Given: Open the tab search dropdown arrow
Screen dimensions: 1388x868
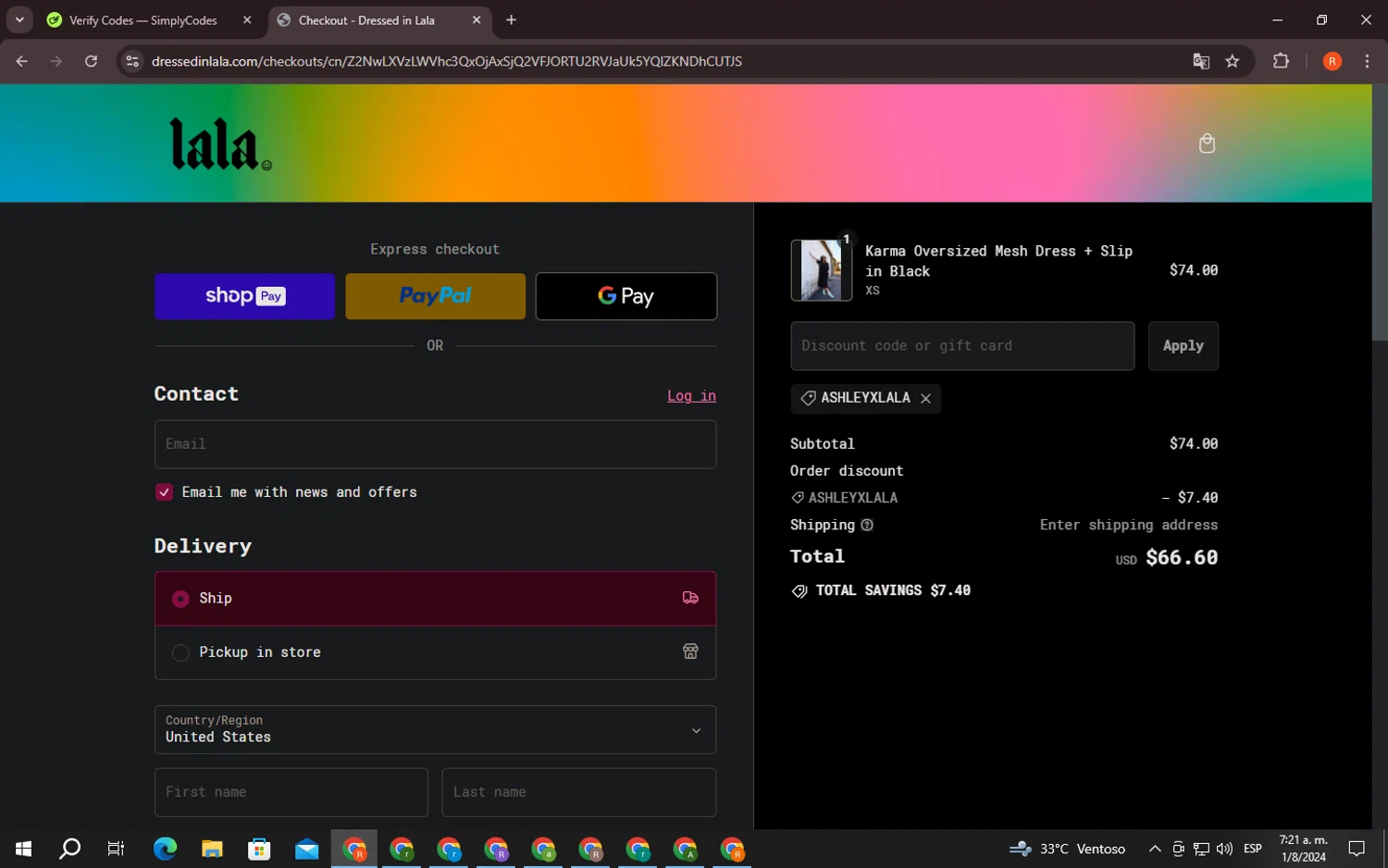Looking at the screenshot, I should point(19,19).
